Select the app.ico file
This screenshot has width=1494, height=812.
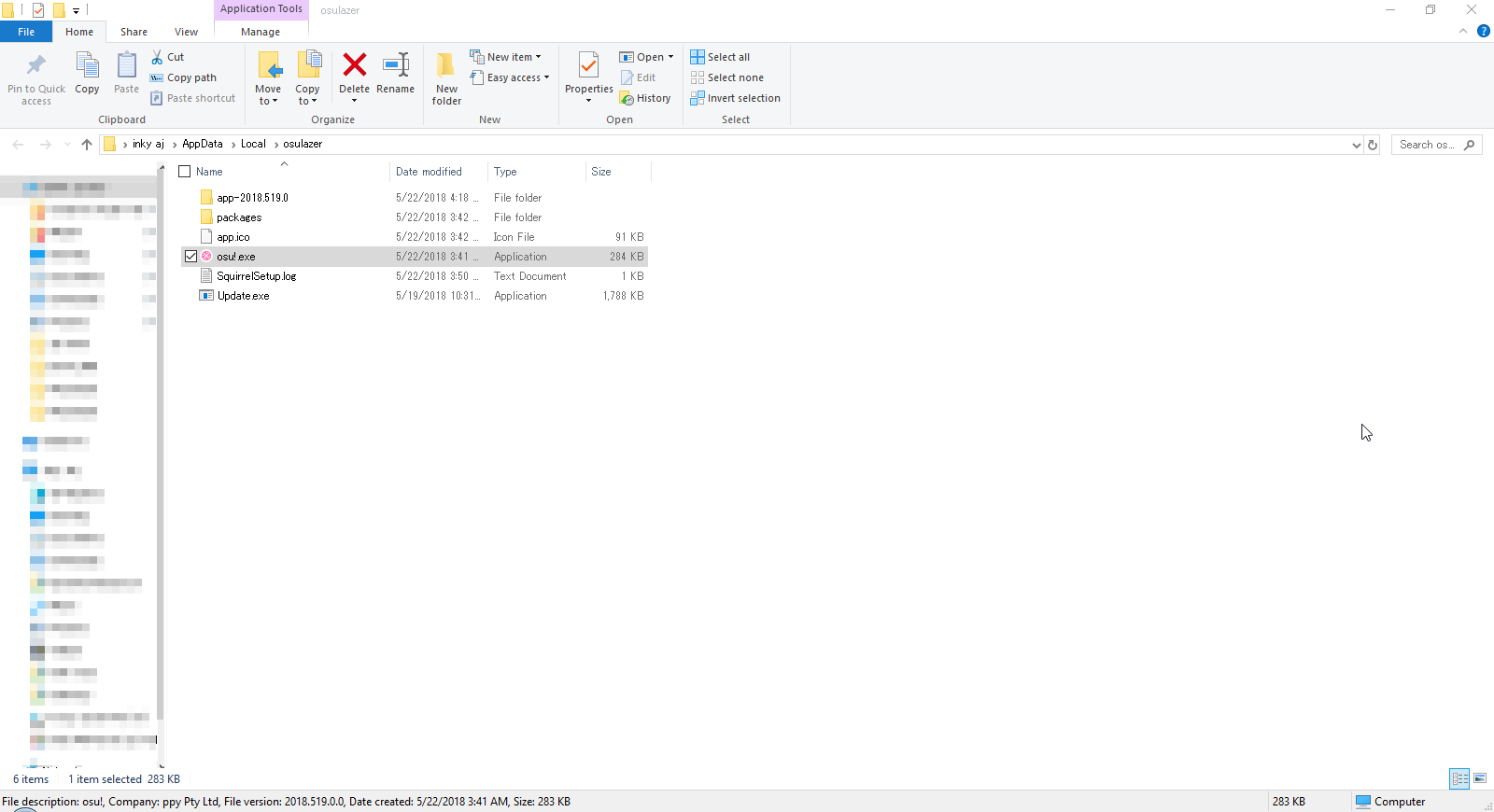(x=233, y=237)
